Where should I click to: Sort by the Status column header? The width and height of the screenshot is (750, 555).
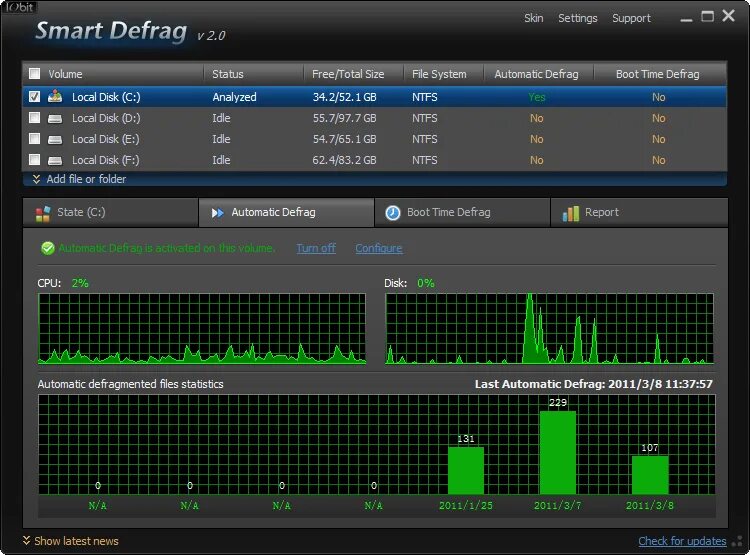click(x=228, y=74)
